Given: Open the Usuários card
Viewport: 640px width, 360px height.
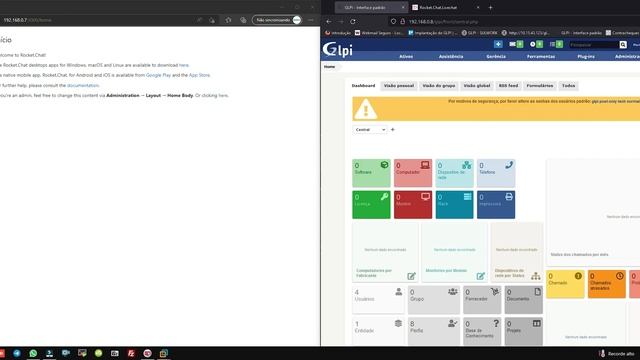Looking at the screenshot, I should point(378,300).
